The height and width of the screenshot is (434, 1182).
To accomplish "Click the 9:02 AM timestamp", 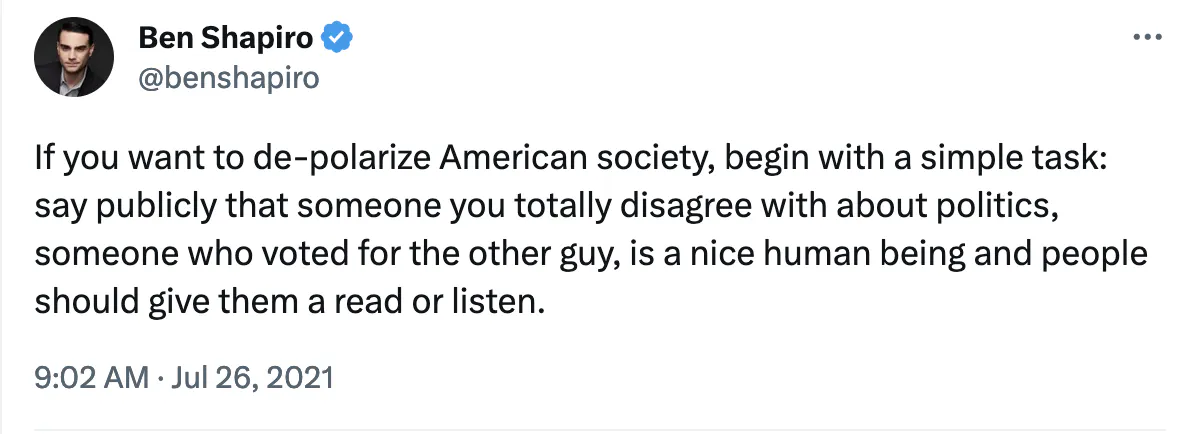I will (x=90, y=377).
